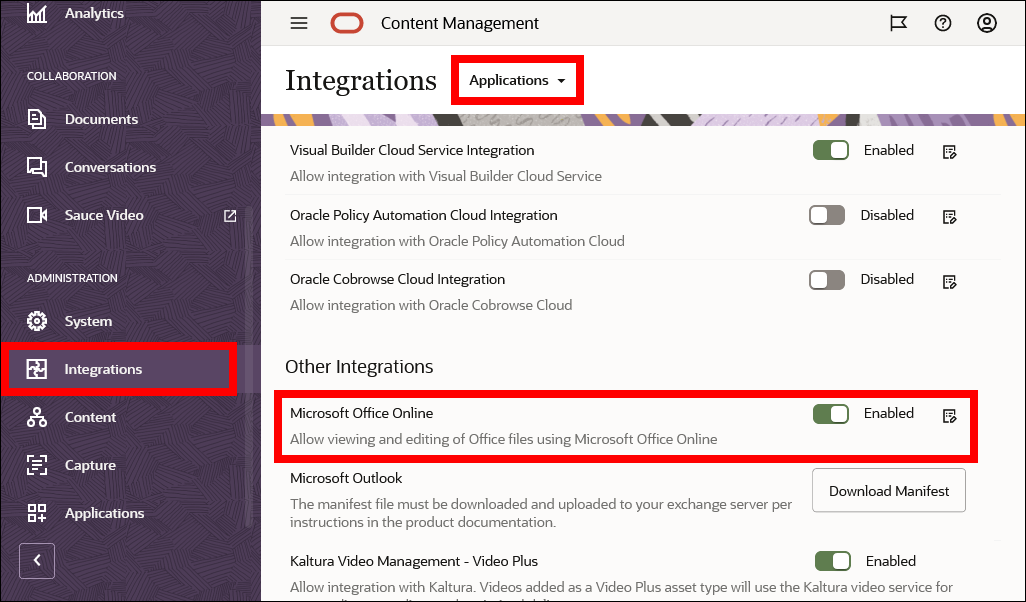Open Content administration page
1026x602 pixels.
pos(90,417)
